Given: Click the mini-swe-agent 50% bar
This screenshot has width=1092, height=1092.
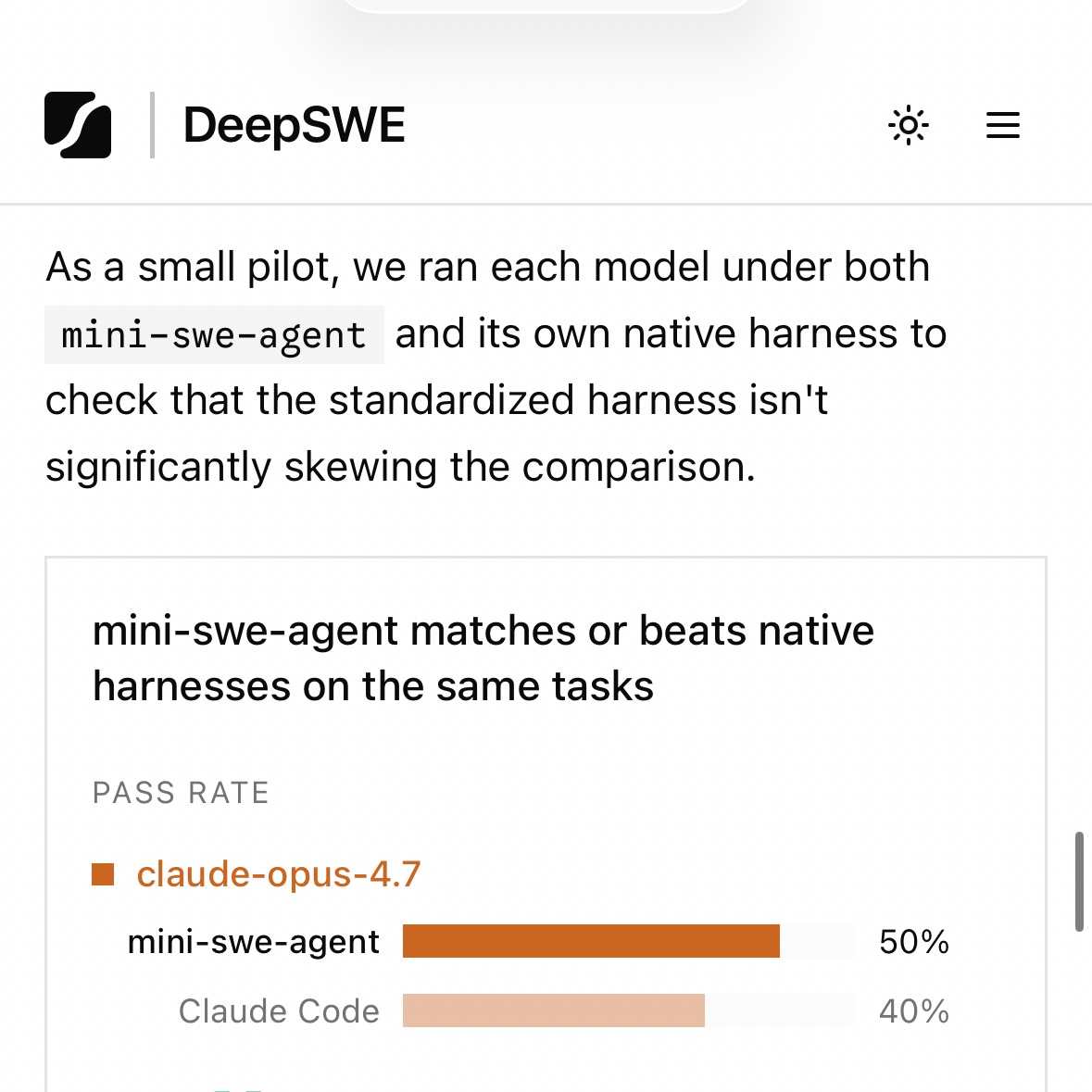Looking at the screenshot, I should tap(591, 941).
